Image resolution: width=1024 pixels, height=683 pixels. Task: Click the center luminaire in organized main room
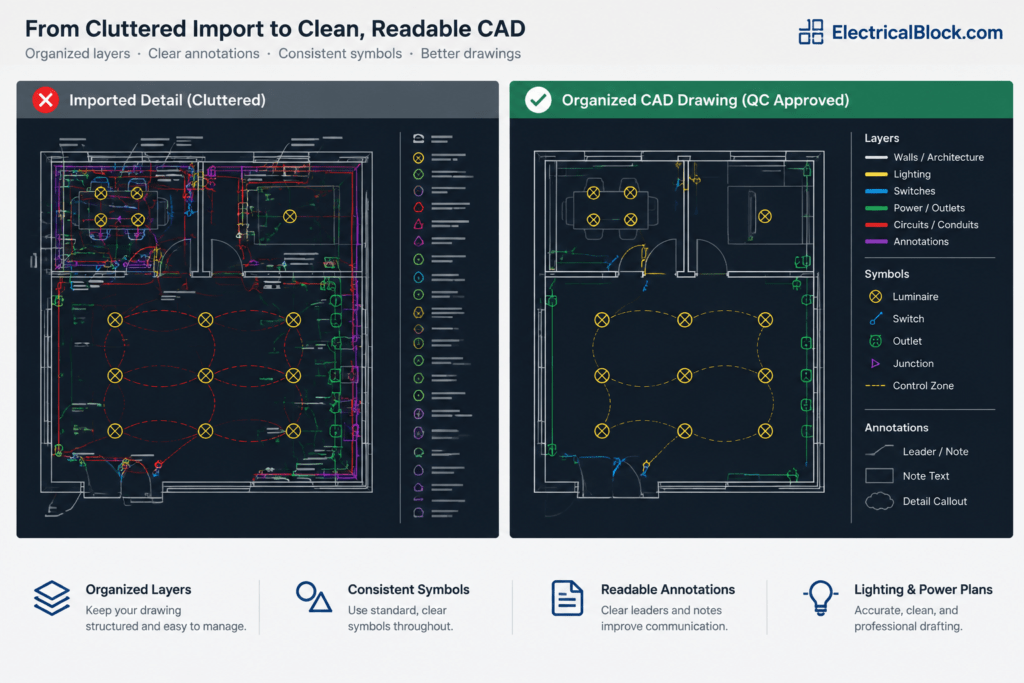(x=684, y=375)
